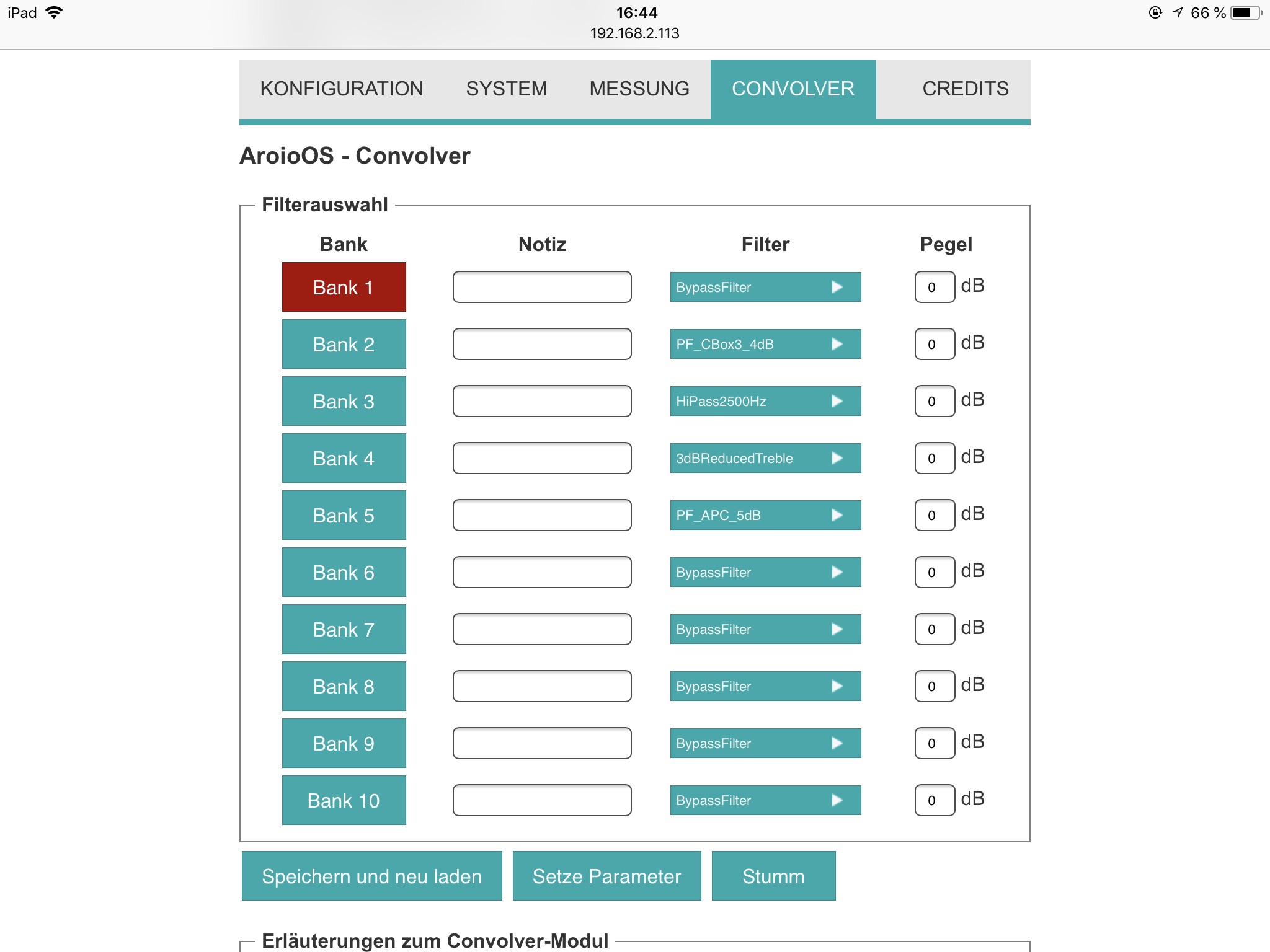
Task: Select the Bank 4 note field
Action: 542,458
